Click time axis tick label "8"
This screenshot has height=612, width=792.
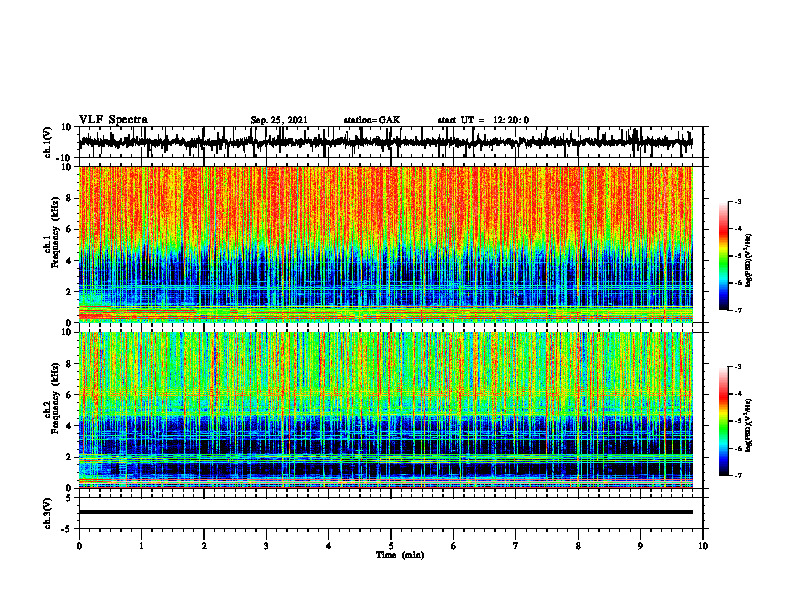pos(578,546)
